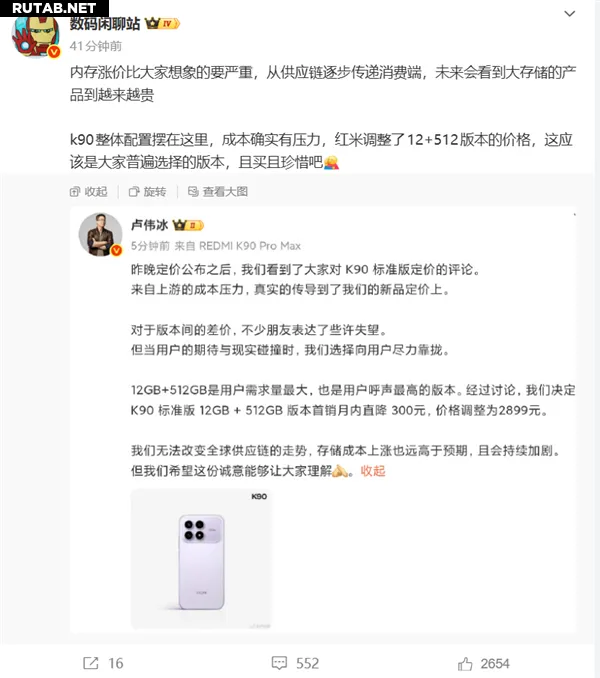Click the emoji at end of main post
600x678 pixels.
(331, 162)
